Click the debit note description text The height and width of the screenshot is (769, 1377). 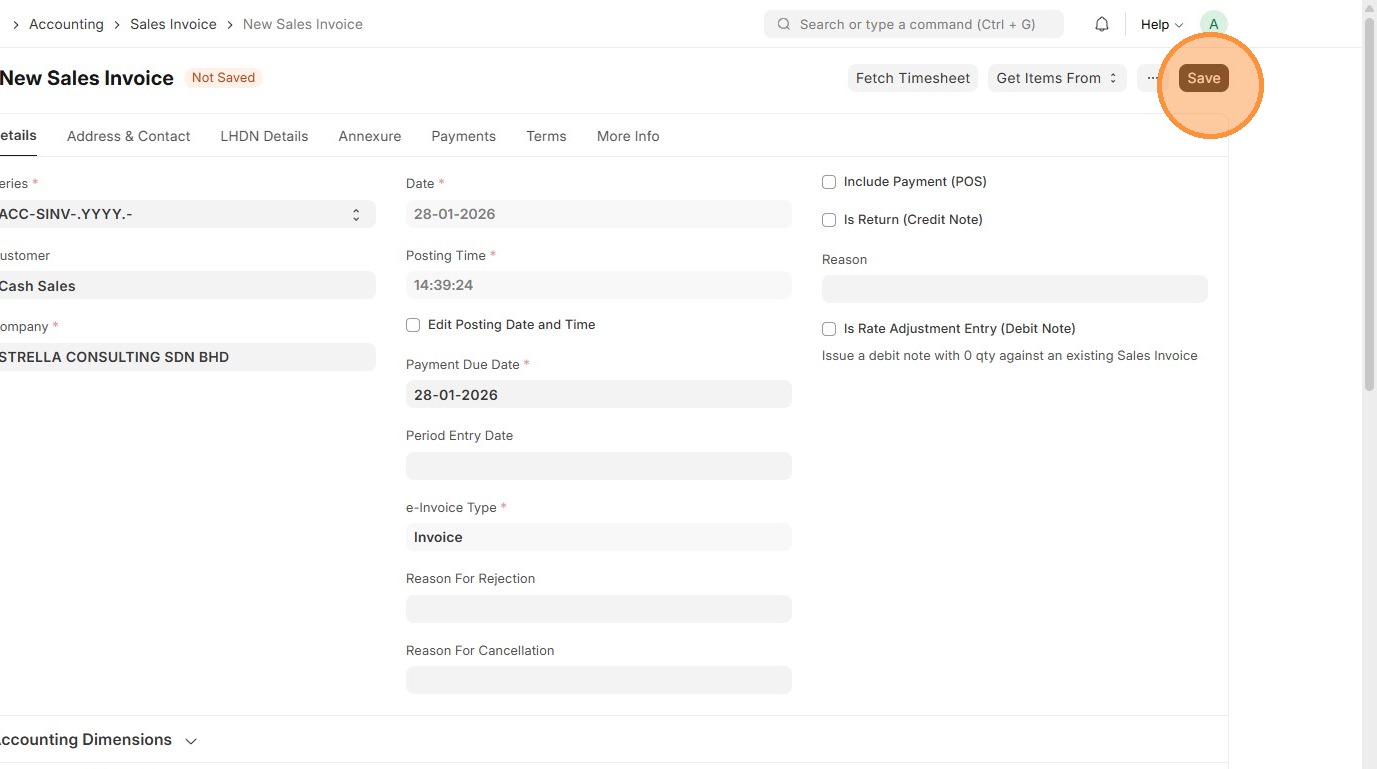1009,356
